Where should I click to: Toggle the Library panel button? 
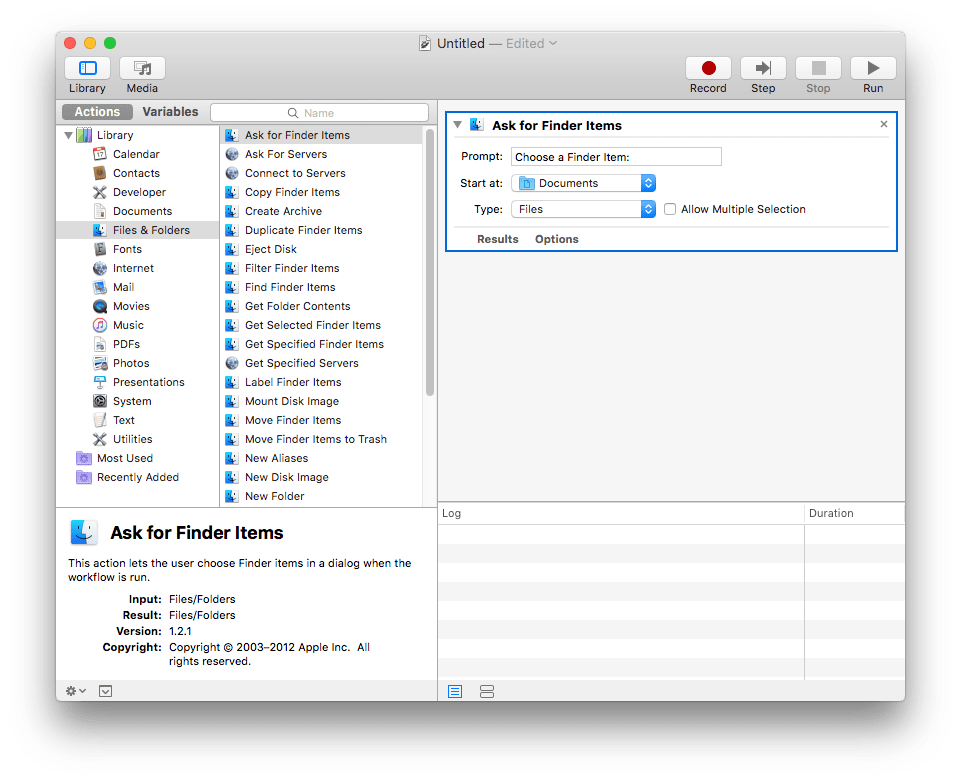[87, 68]
